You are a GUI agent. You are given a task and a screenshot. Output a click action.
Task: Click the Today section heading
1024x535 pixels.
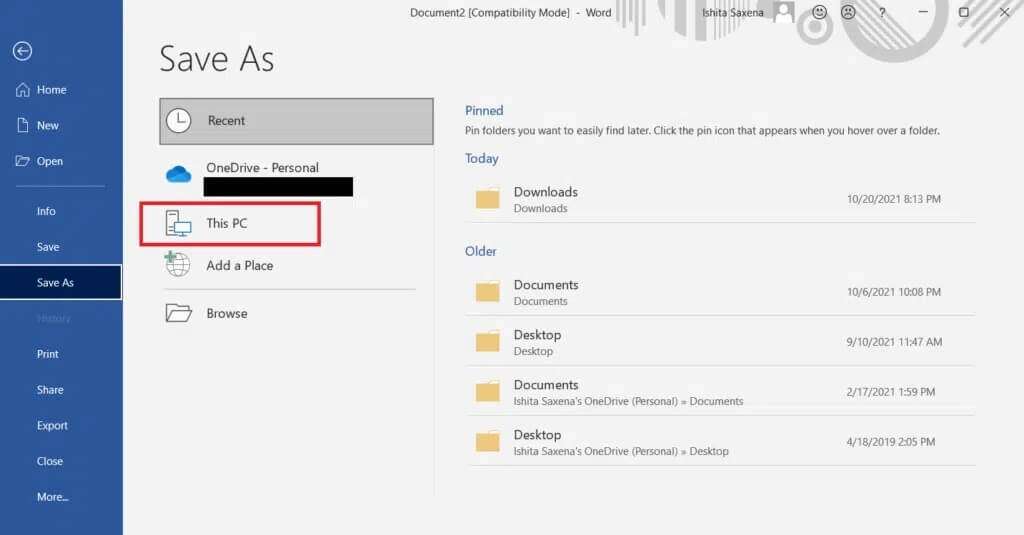(x=481, y=159)
